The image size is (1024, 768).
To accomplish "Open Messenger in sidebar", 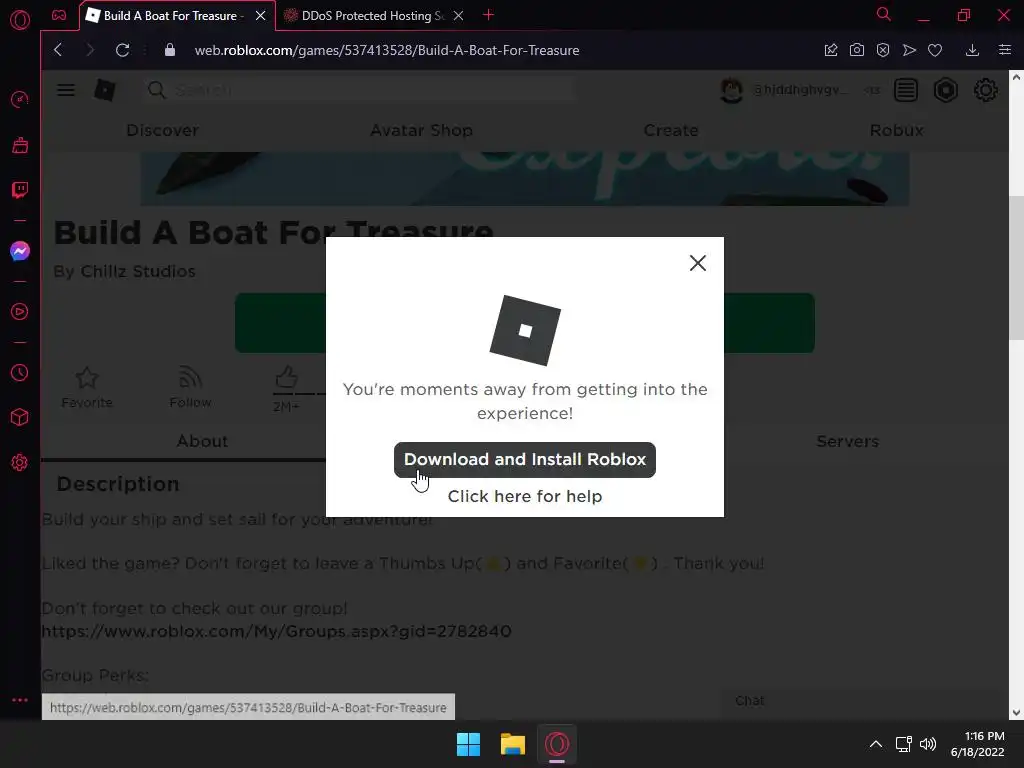I will 20,251.
